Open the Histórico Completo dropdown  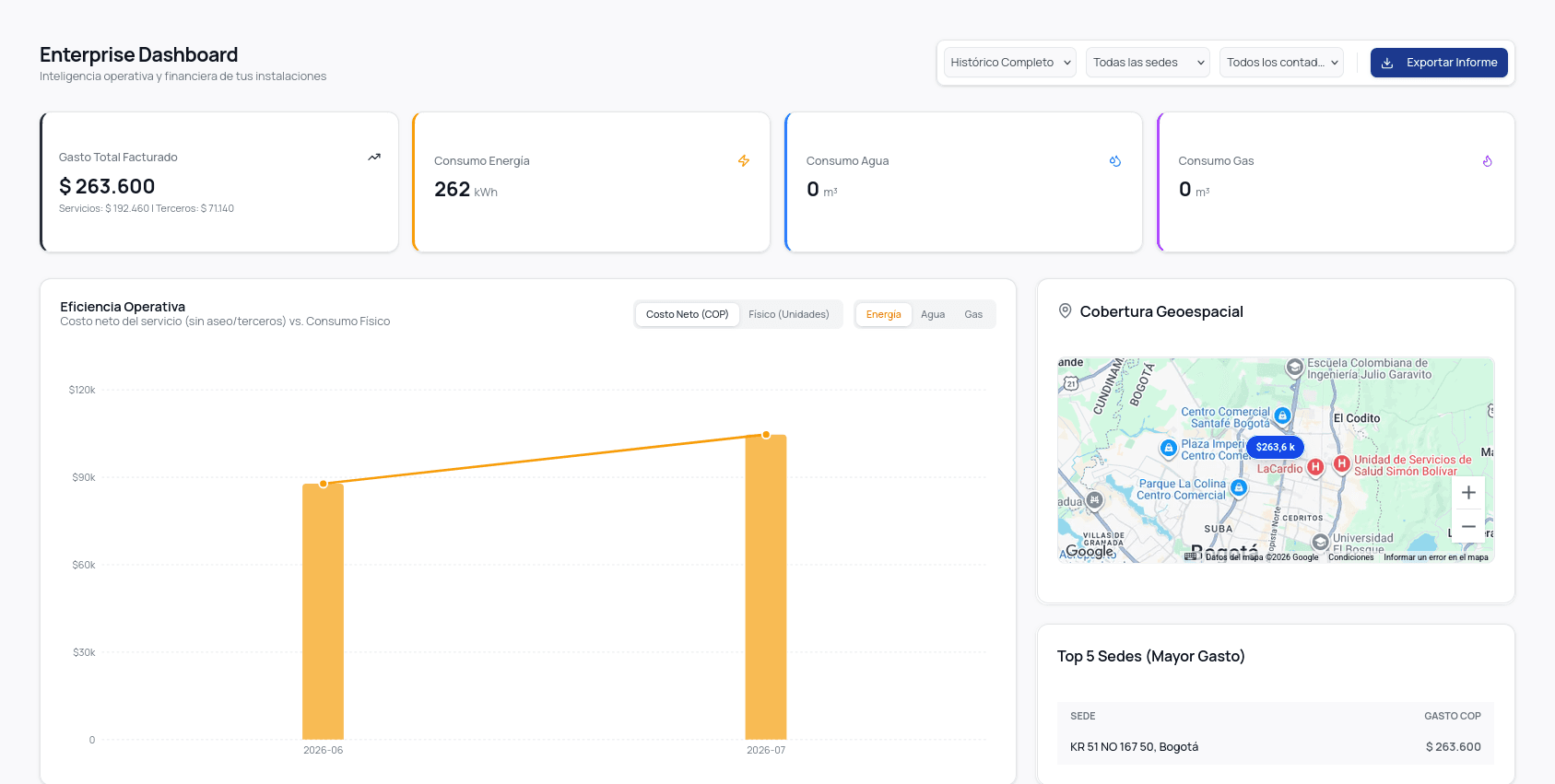click(1010, 63)
